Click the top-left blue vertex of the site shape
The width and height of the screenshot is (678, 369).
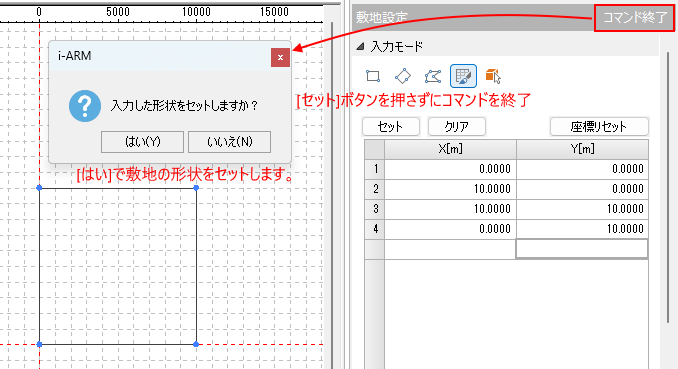(39, 188)
